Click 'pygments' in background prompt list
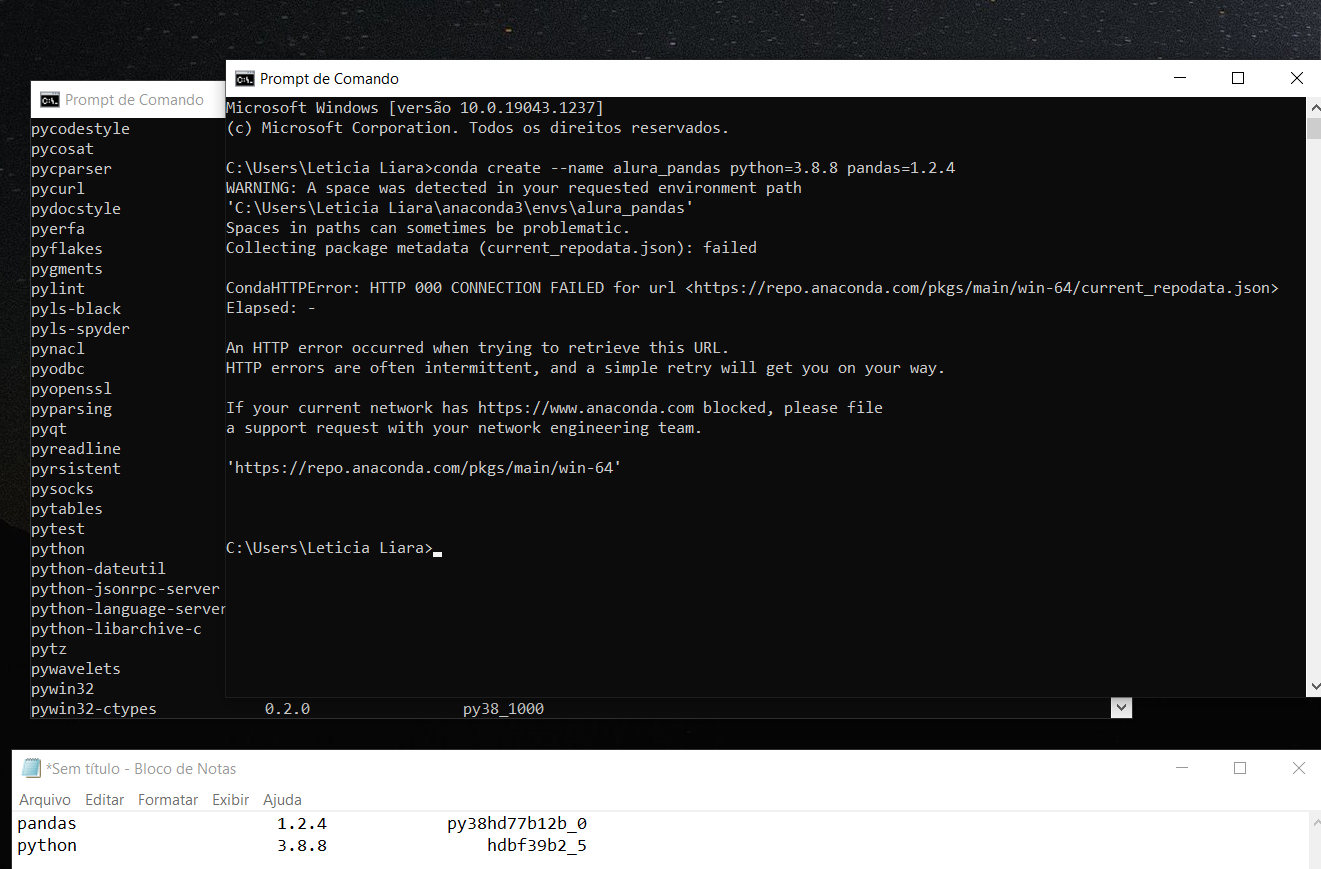Viewport: 1321px width, 869px height. 67,269
